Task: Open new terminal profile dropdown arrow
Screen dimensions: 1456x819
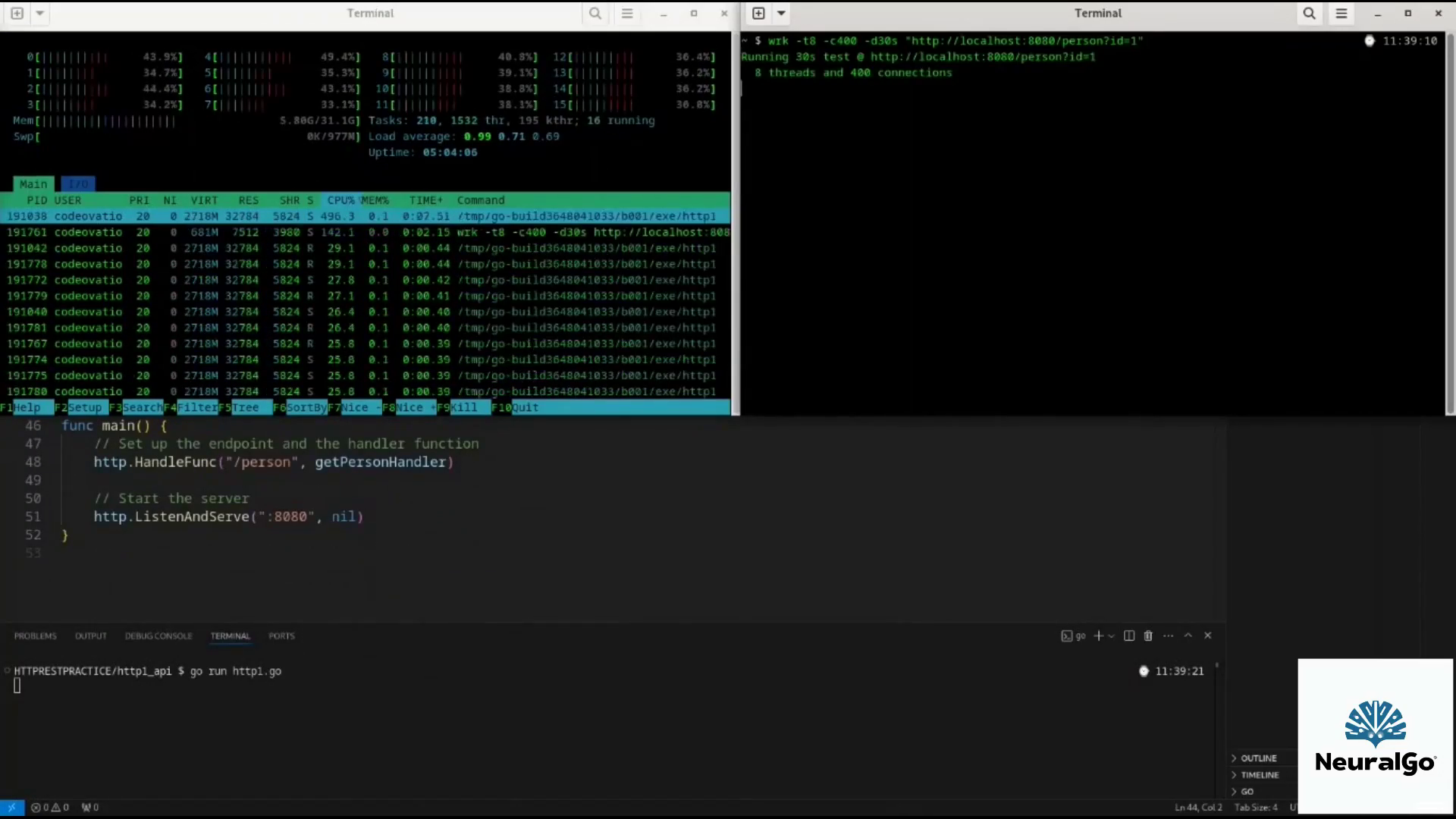Action: pyautogui.click(x=1112, y=636)
